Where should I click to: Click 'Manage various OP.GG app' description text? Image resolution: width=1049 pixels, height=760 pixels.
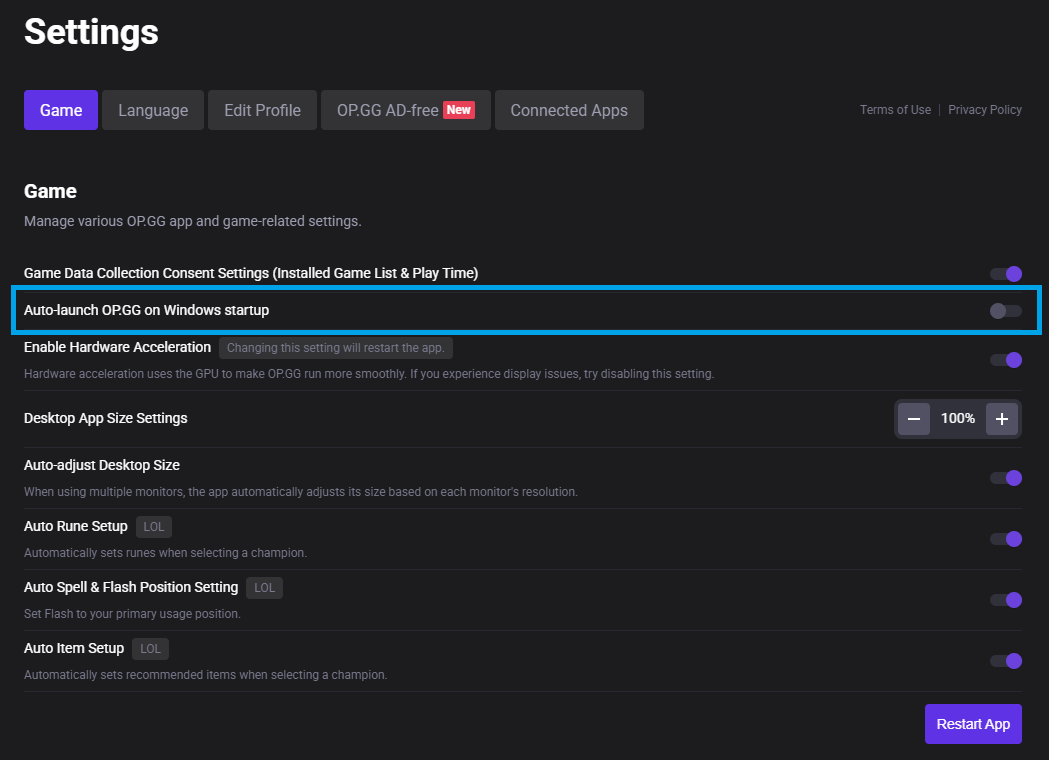pyautogui.click(x=193, y=221)
